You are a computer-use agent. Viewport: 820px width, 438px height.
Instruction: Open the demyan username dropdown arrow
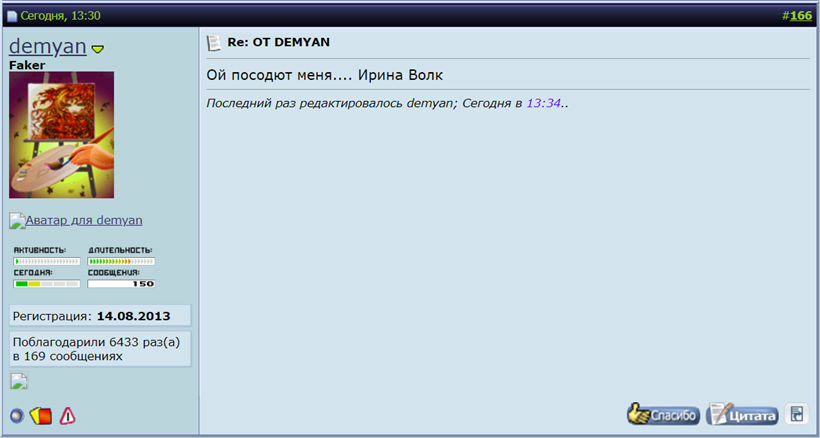coord(98,49)
